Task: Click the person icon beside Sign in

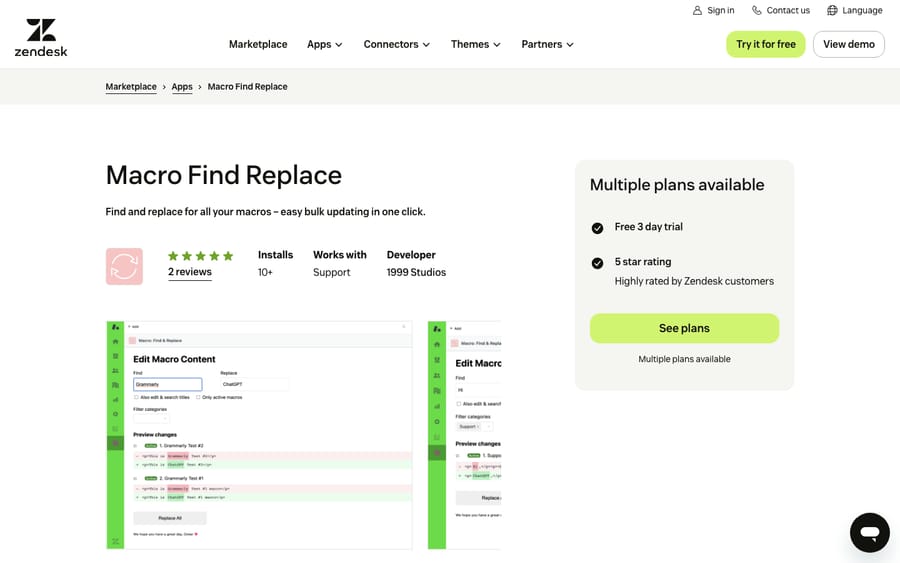Action: [697, 10]
